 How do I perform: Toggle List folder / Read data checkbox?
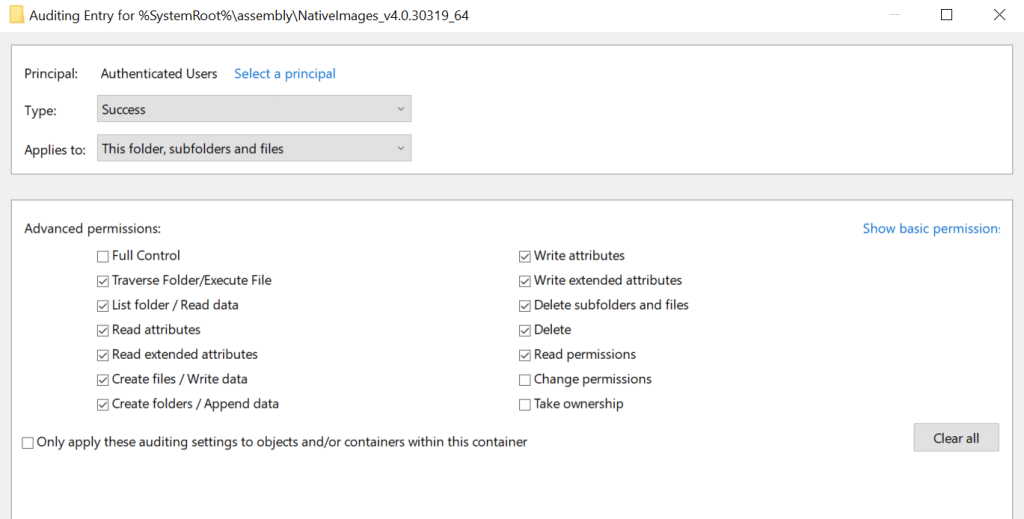(x=103, y=306)
